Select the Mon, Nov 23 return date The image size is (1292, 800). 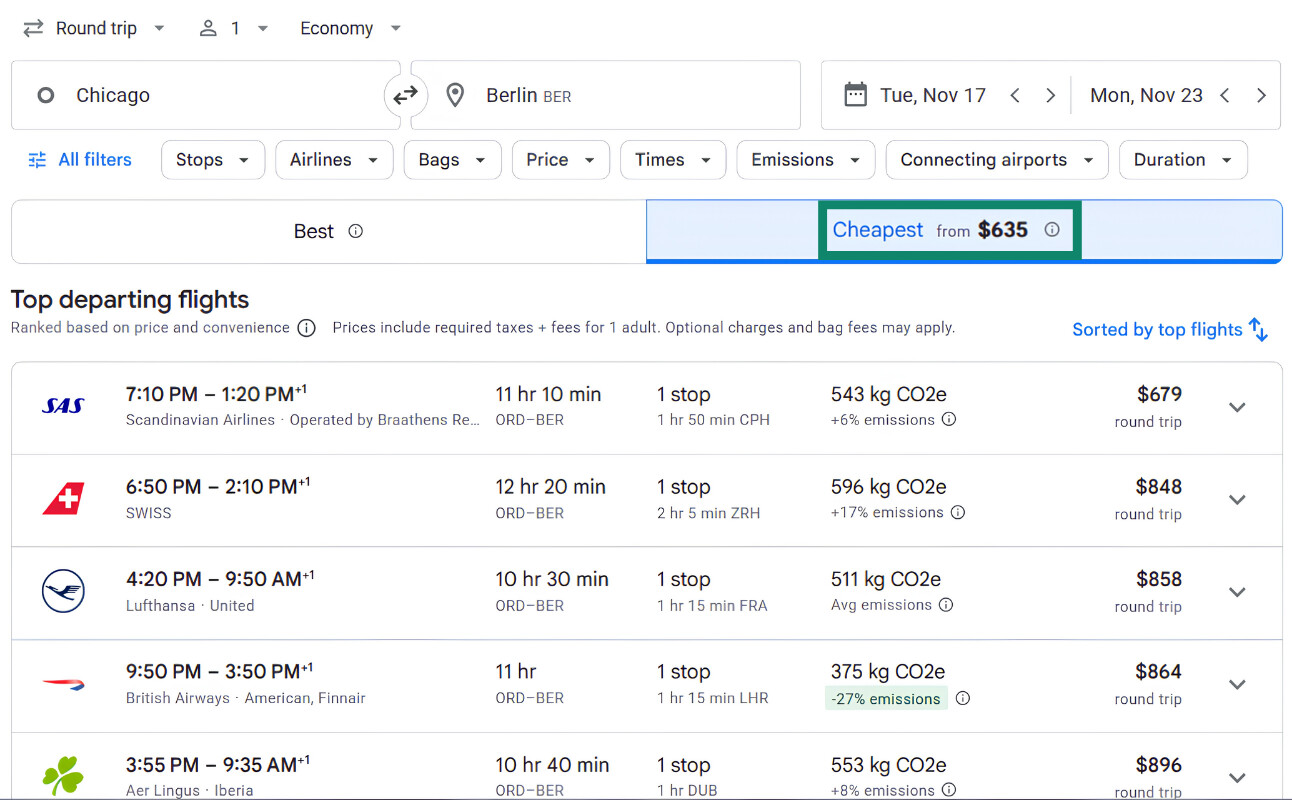tap(1146, 96)
